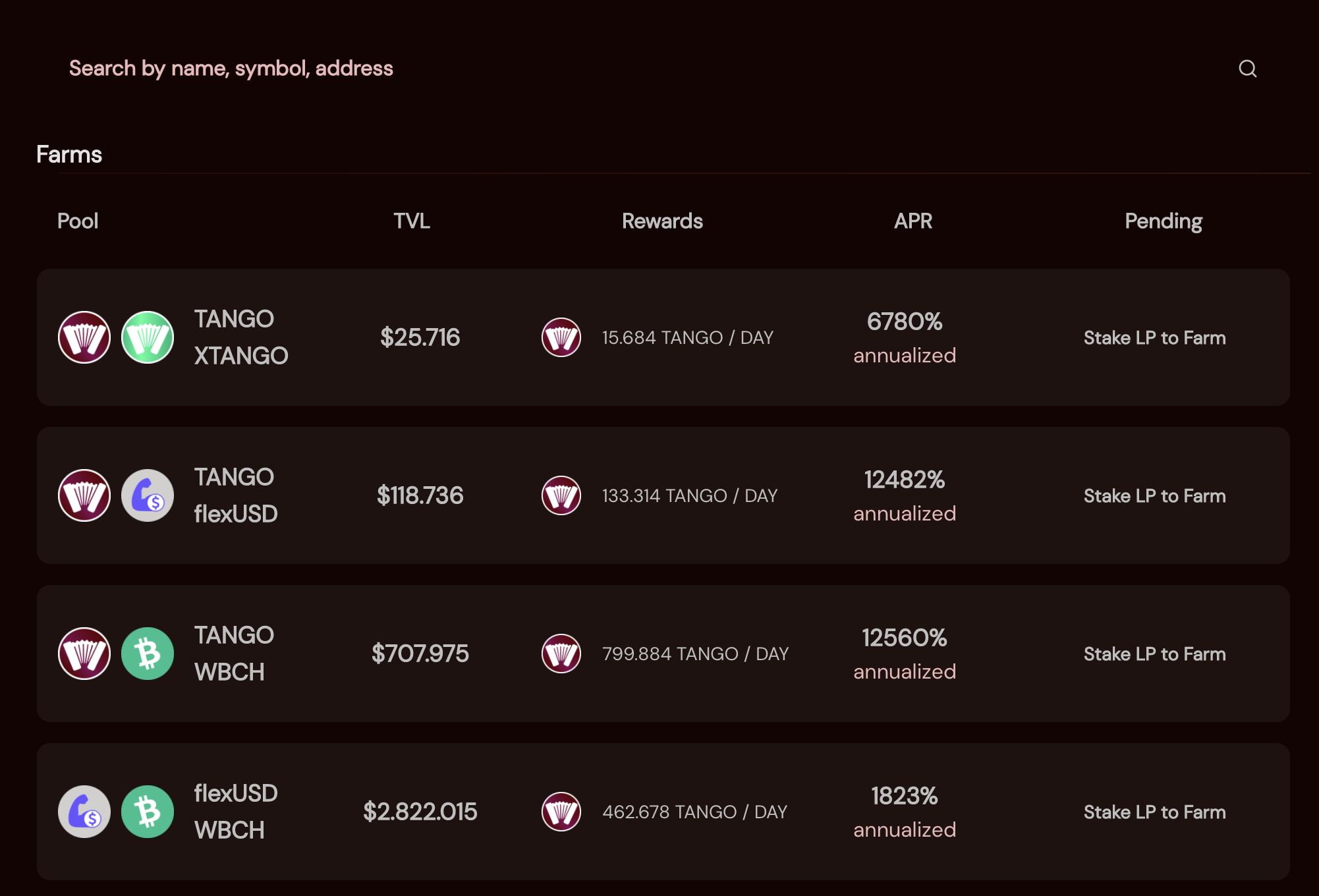Image resolution: width=1319 pixels, height=896 pixels.
Task: Sort farms by the APR column header
Action: tap(913, 221)
